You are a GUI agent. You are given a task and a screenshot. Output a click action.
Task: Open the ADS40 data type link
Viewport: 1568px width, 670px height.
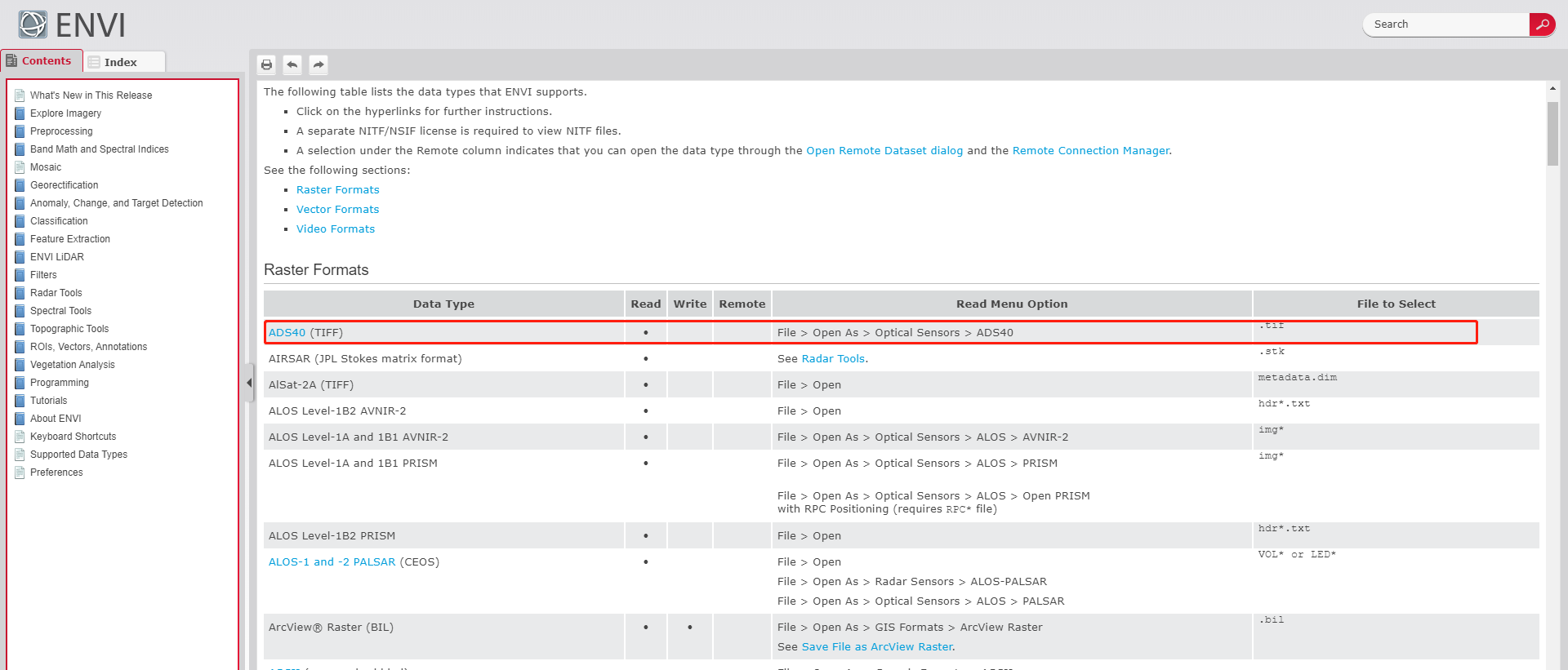point(287,333)
